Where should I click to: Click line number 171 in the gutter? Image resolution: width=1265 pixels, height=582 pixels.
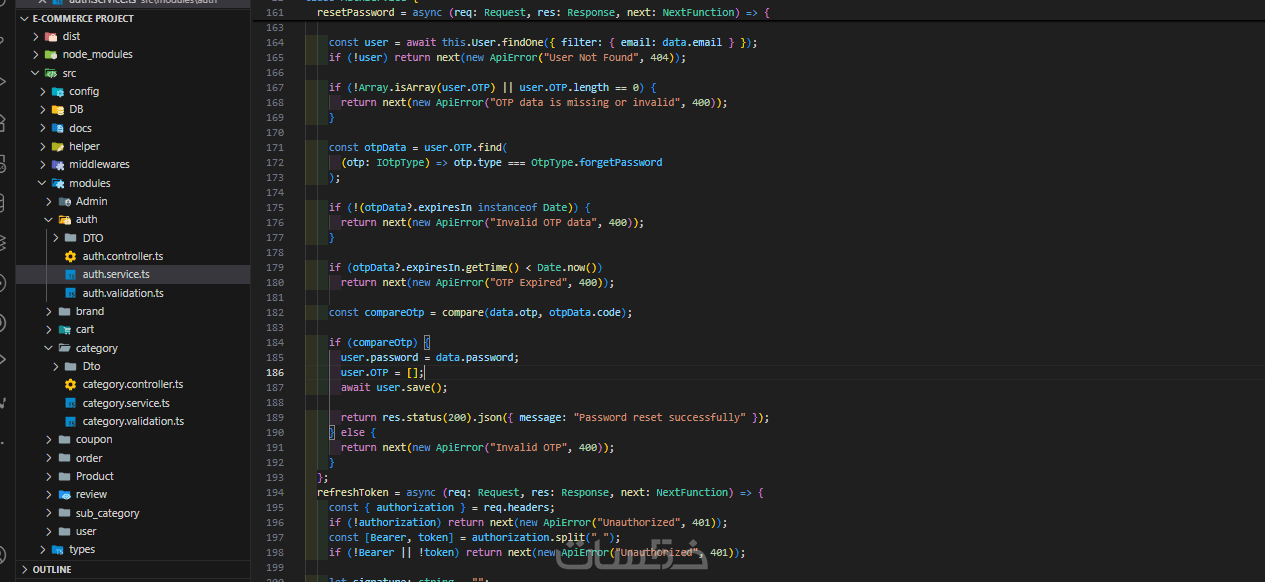coord(274,147)
